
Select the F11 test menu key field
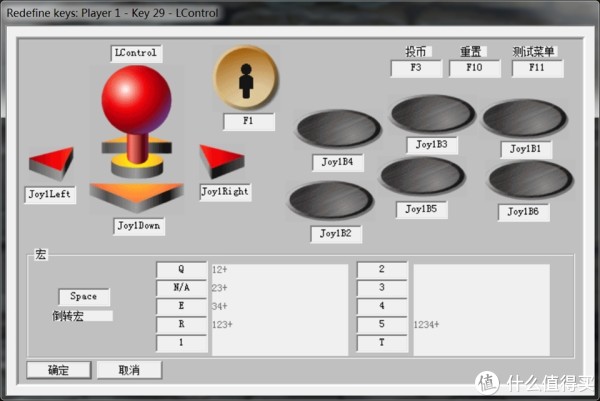click(537, 68)
